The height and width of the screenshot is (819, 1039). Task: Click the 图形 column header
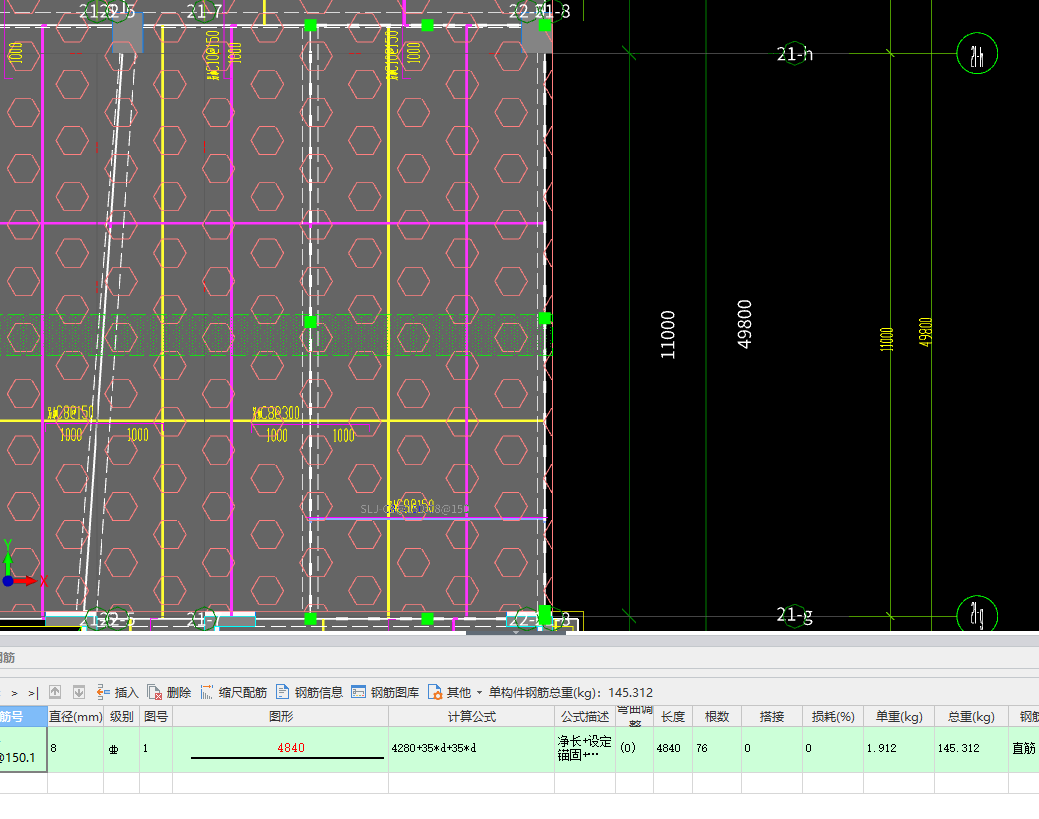(x=280, y=716)
